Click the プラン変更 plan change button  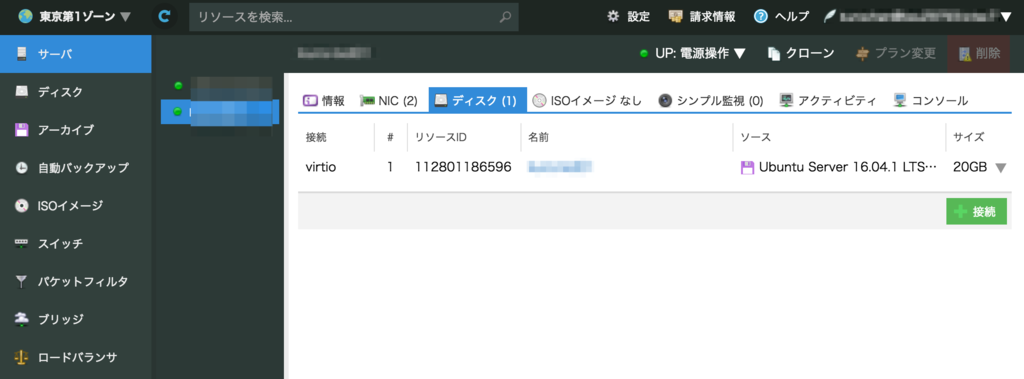pyautogui.click(x=897, y=54)
